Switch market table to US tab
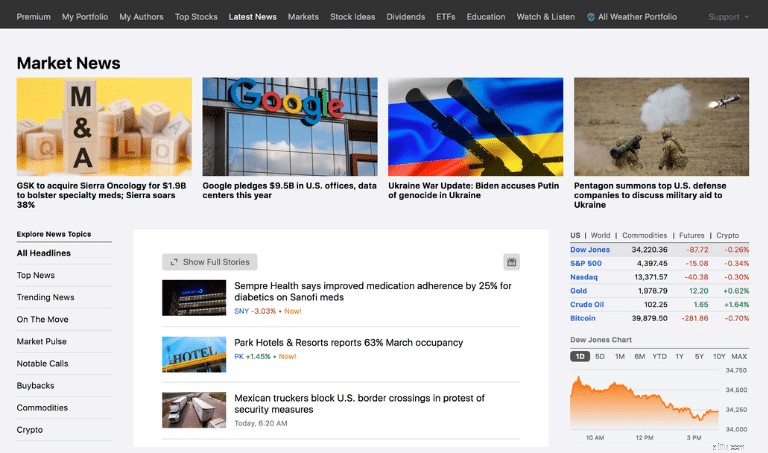Image resolution: width=768 pixels, height=453 pixels. 575,235
